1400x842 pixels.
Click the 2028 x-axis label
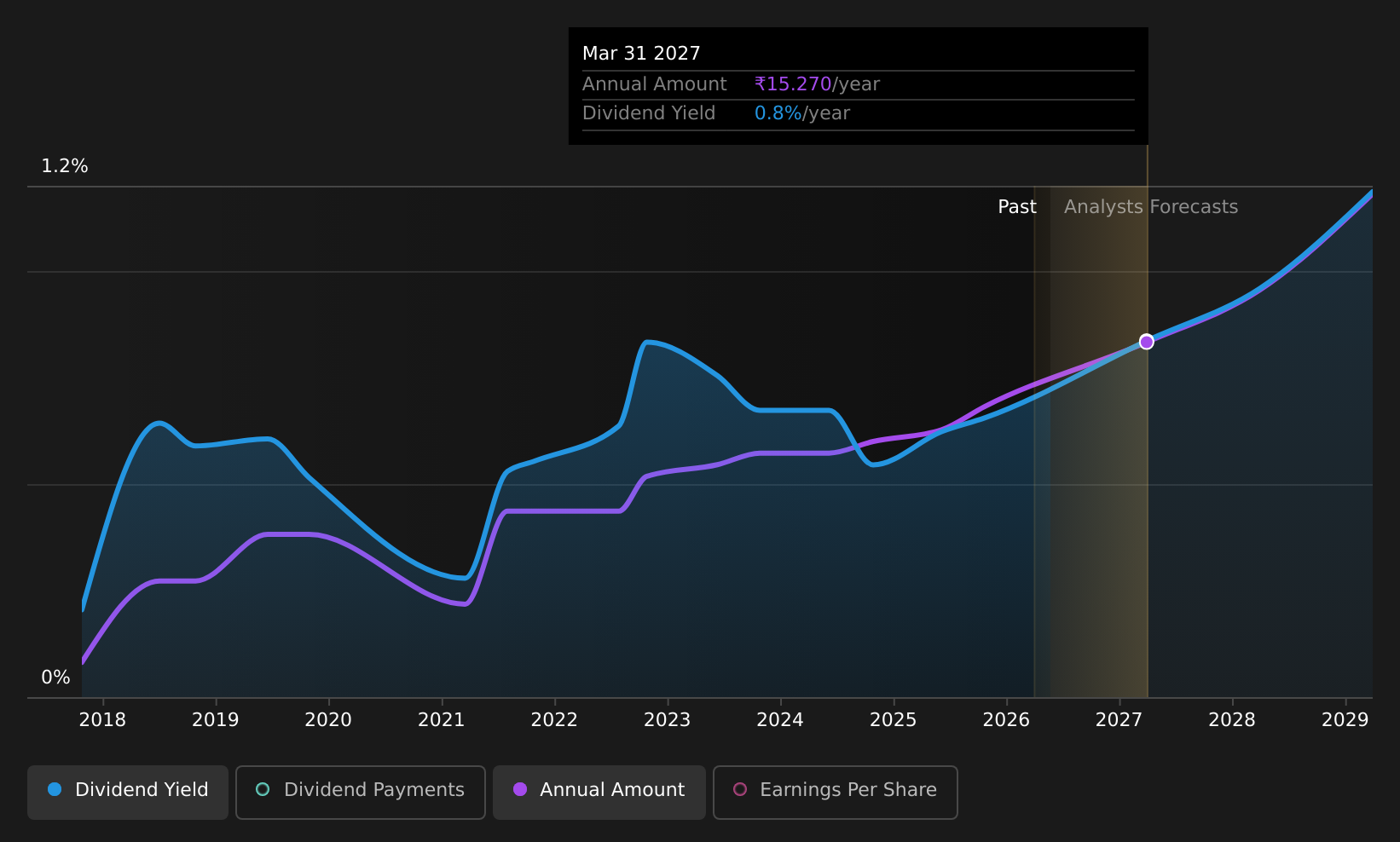point(1232,720)
